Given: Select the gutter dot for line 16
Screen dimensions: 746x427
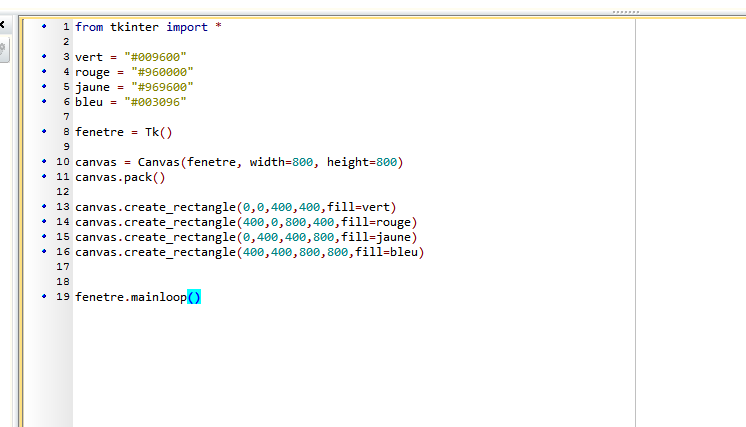Looking at the screenshot, I should 44,252.
